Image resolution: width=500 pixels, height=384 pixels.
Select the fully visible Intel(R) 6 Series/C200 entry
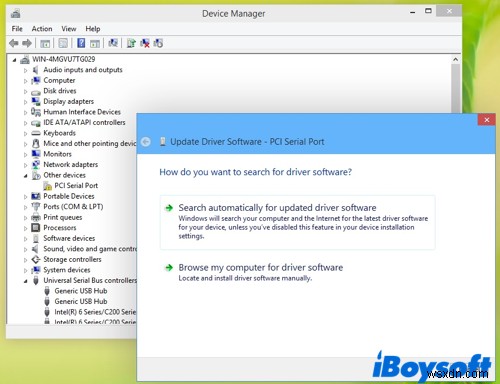click(x=95, y=312)
